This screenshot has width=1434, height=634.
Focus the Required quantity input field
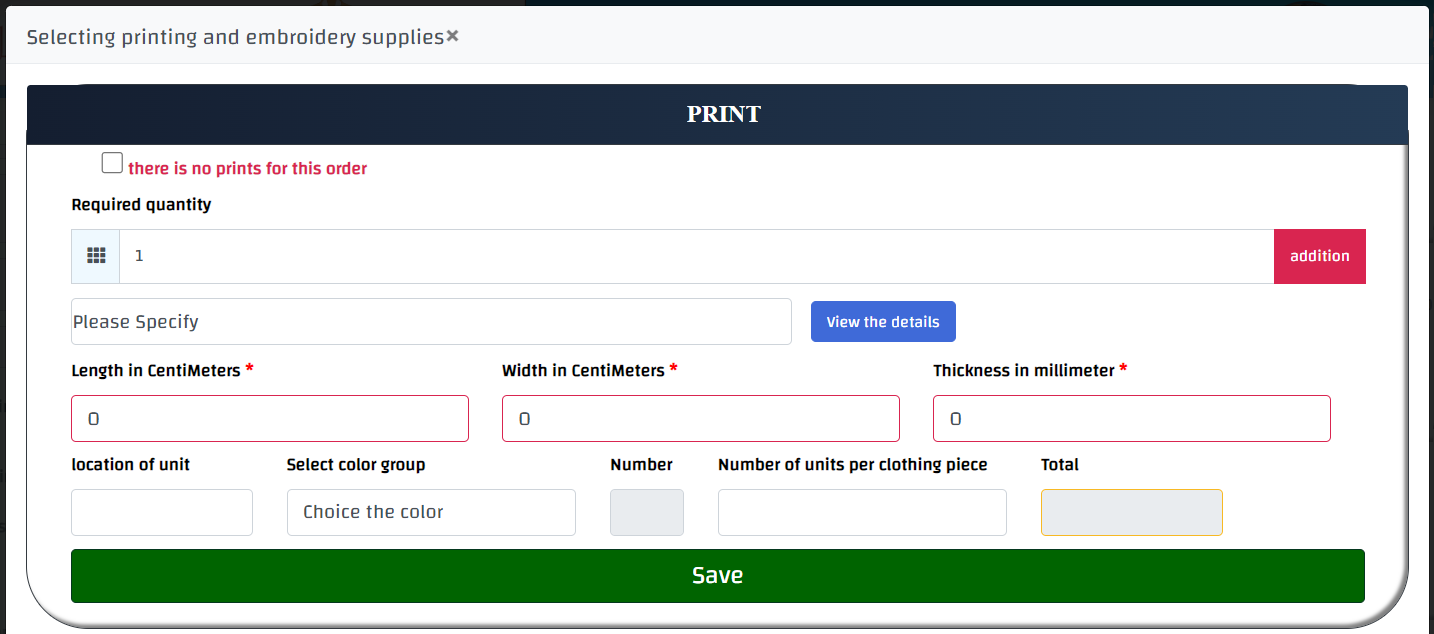coord(696,256)
